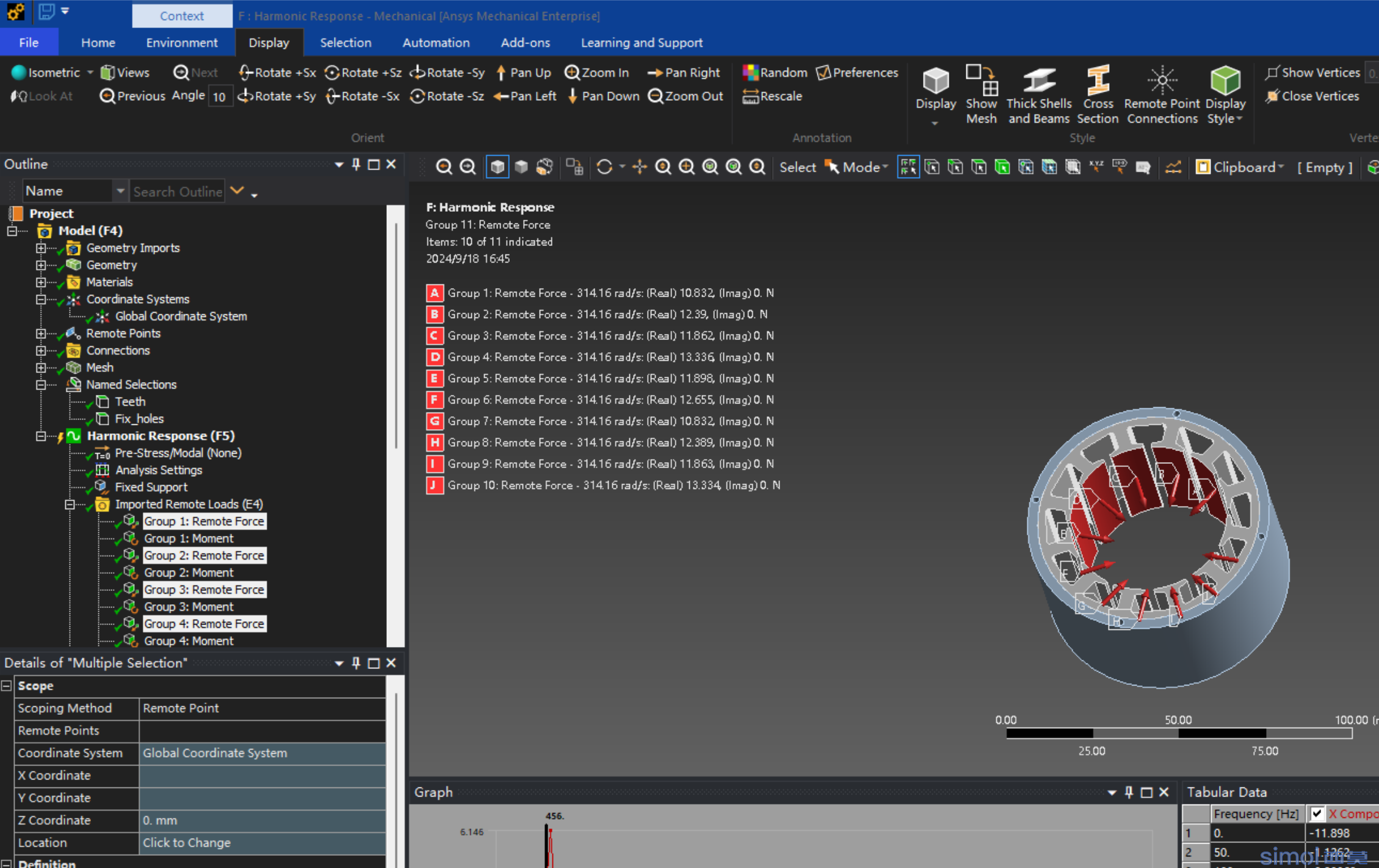Click Save project icon in title bar
Image resolution: width=1379 pixels, height=868 pixels.
[x=47, y=11]
